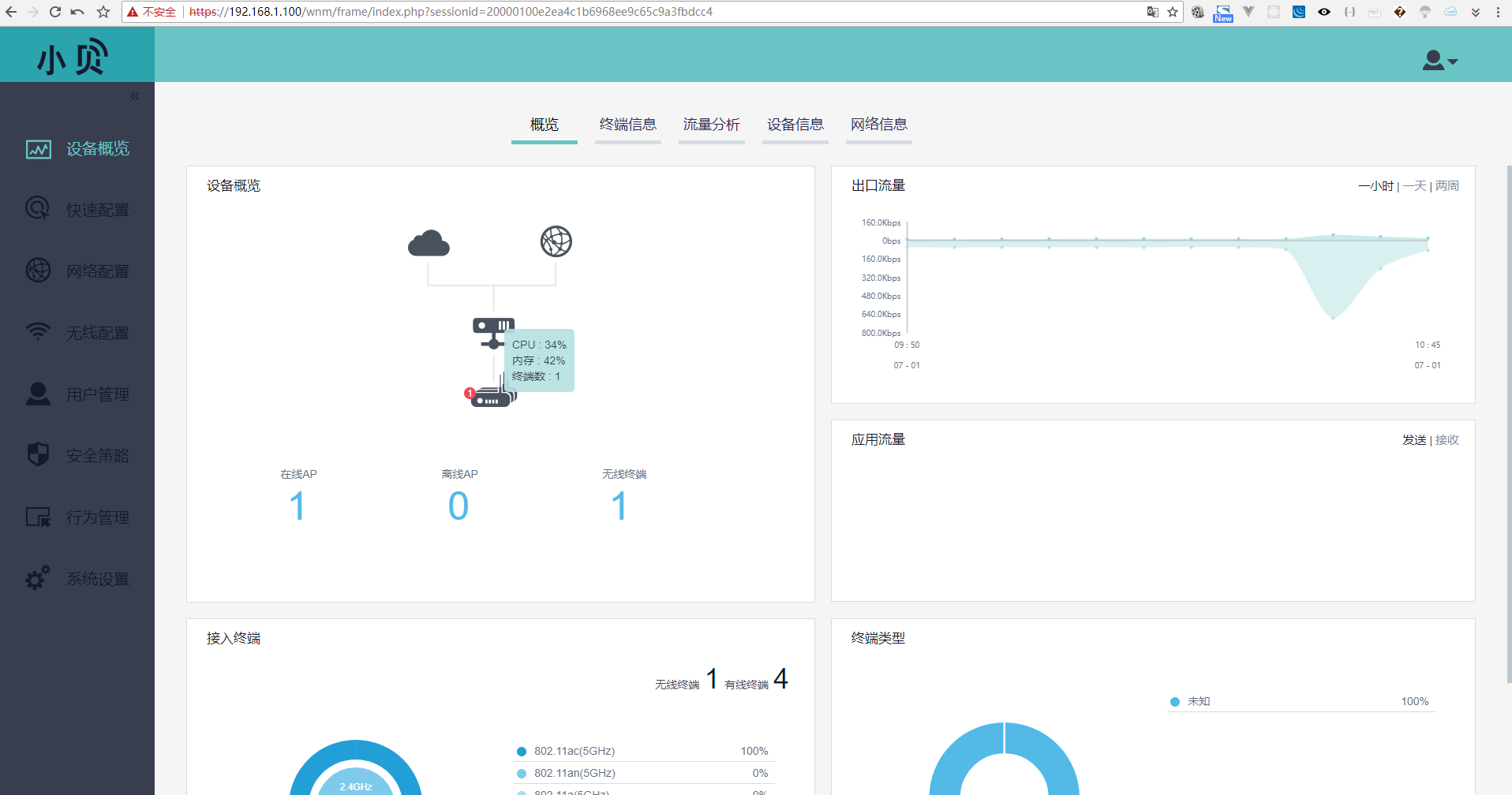Go back with the browser back arrow

11,12
